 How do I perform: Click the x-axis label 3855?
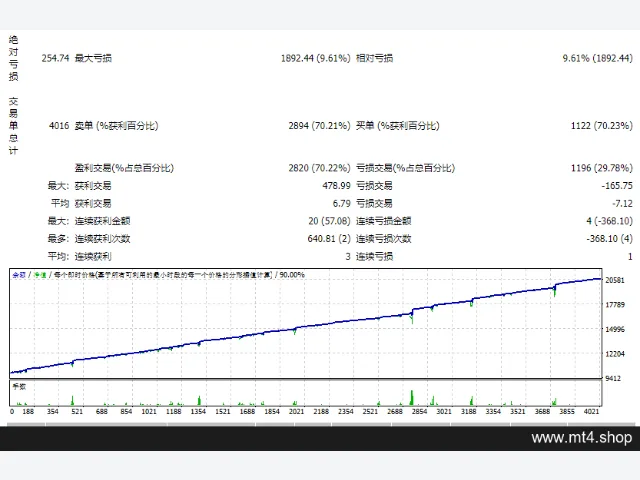[567, 411]
